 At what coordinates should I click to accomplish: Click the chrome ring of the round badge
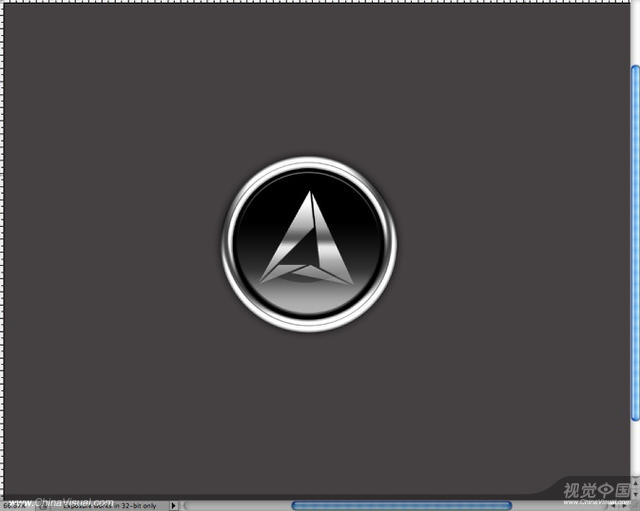[309, 162]
